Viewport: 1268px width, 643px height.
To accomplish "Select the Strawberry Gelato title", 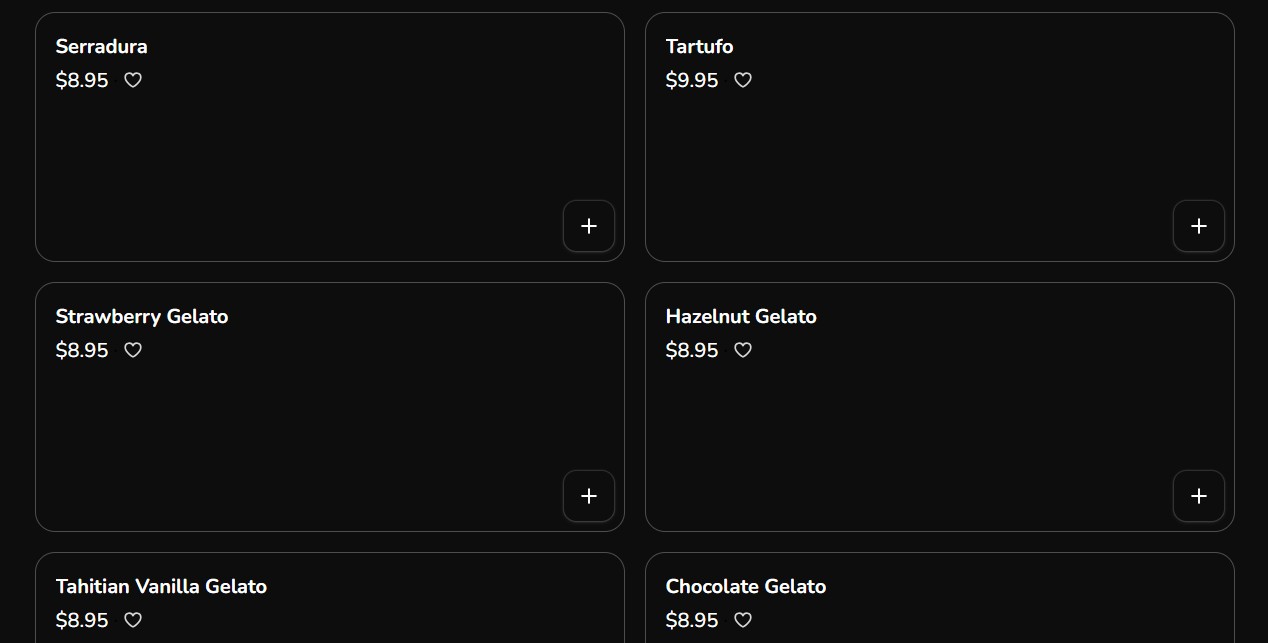I will (142, 316).
